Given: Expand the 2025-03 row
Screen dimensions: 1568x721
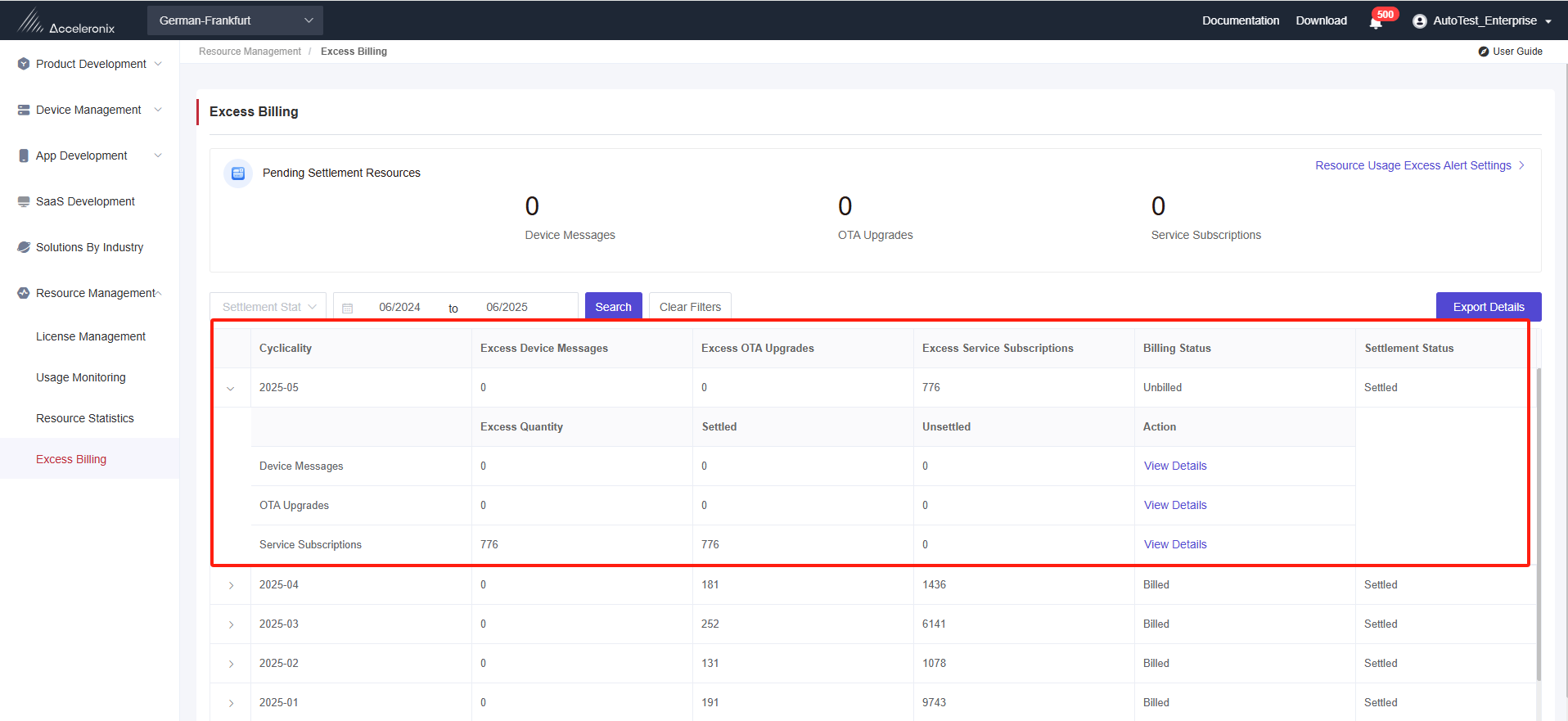Looking at the screenshot, I should pos(231,624).
